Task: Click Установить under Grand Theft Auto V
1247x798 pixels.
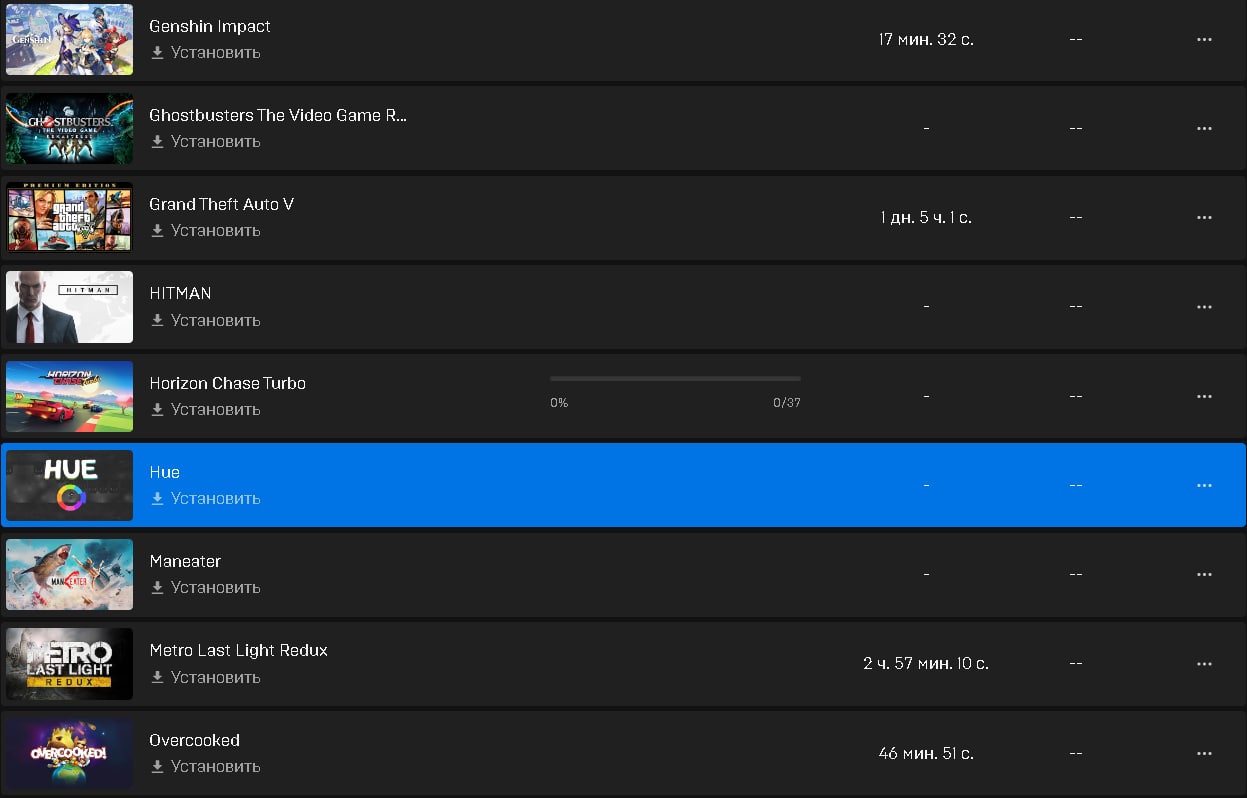Action: point(215,230)
